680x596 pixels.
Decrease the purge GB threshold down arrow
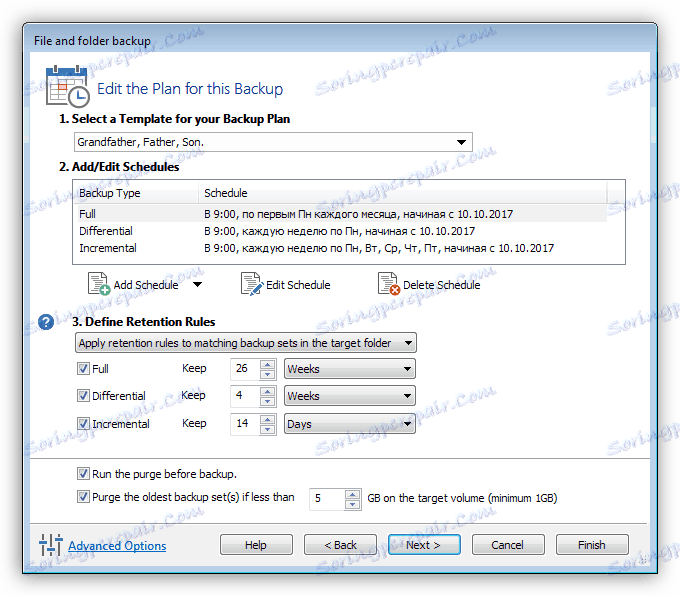(x=353, y=504)
